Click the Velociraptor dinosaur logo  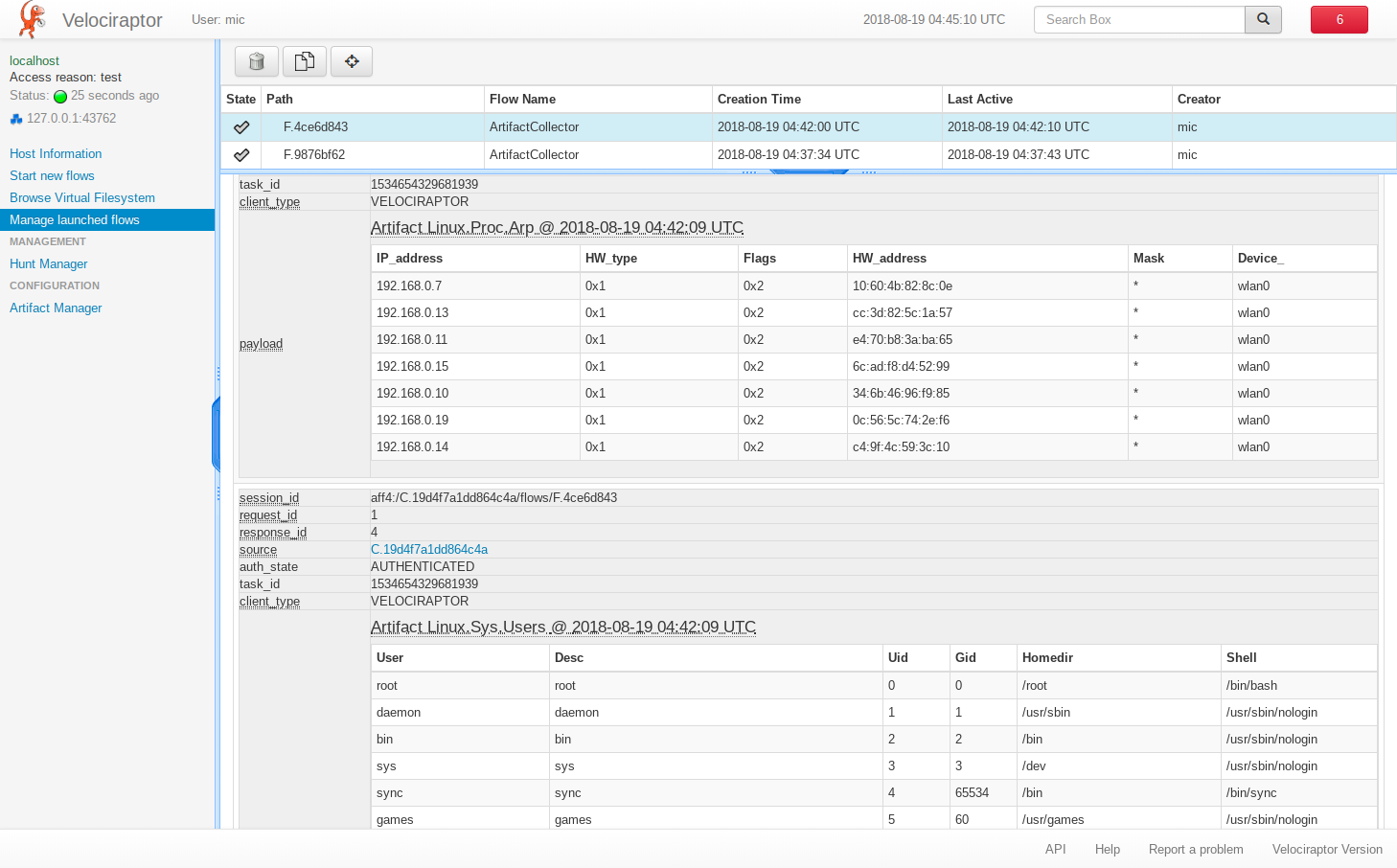33,20
